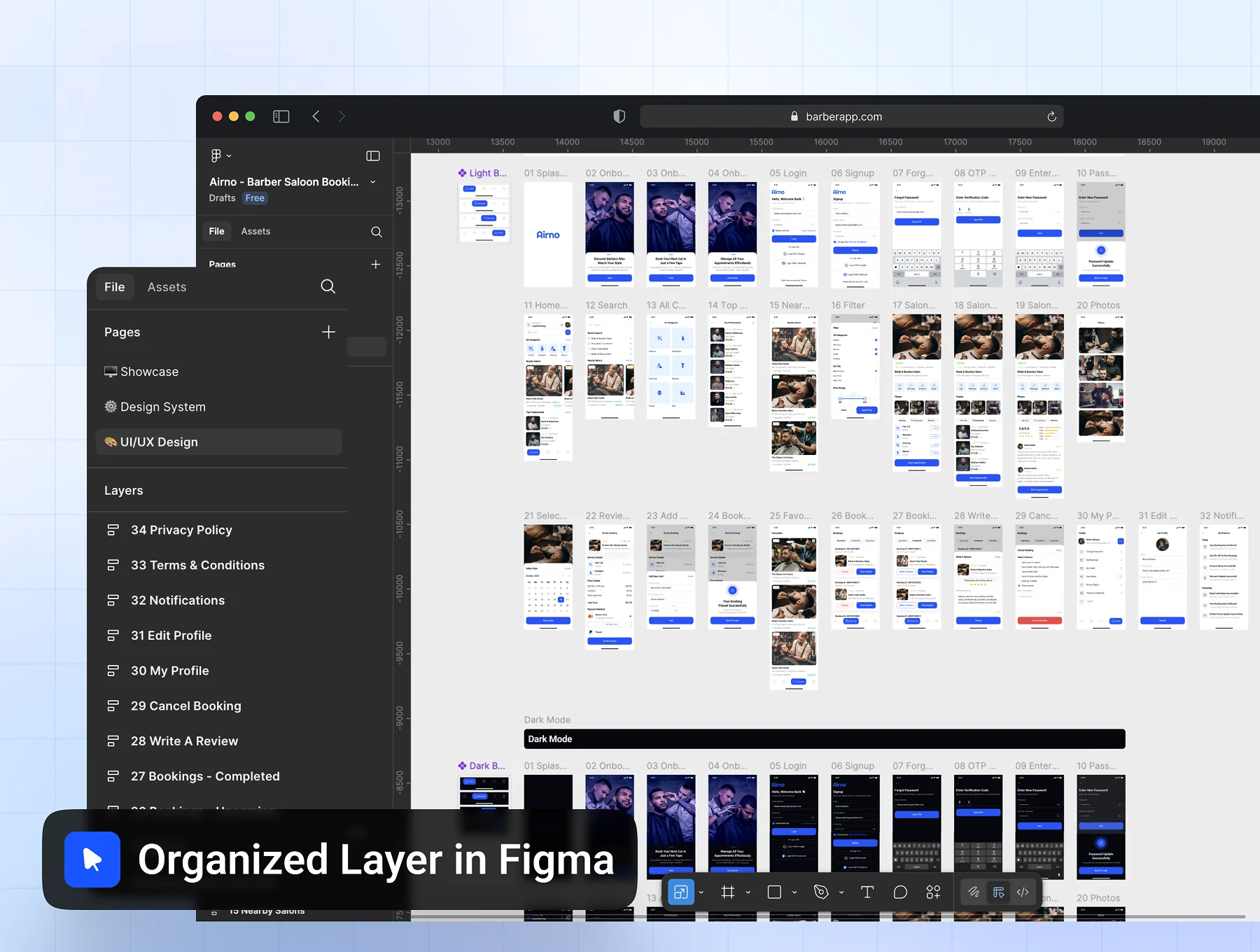Select the Comment tool
Screen dimensions: 1260x952
[900, 892]
